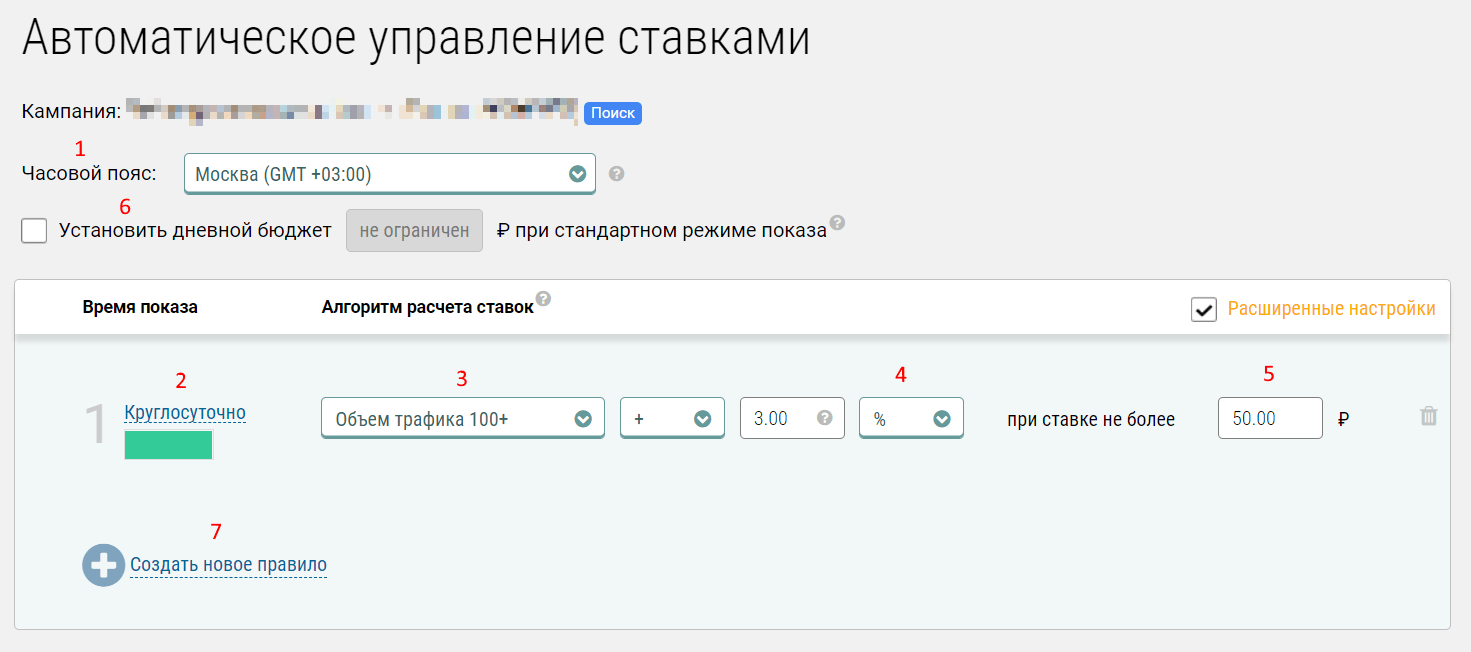Click the round plus icon
This screenshot has width=1471, height=652.
pyautogui.click(x=103, y=565)
